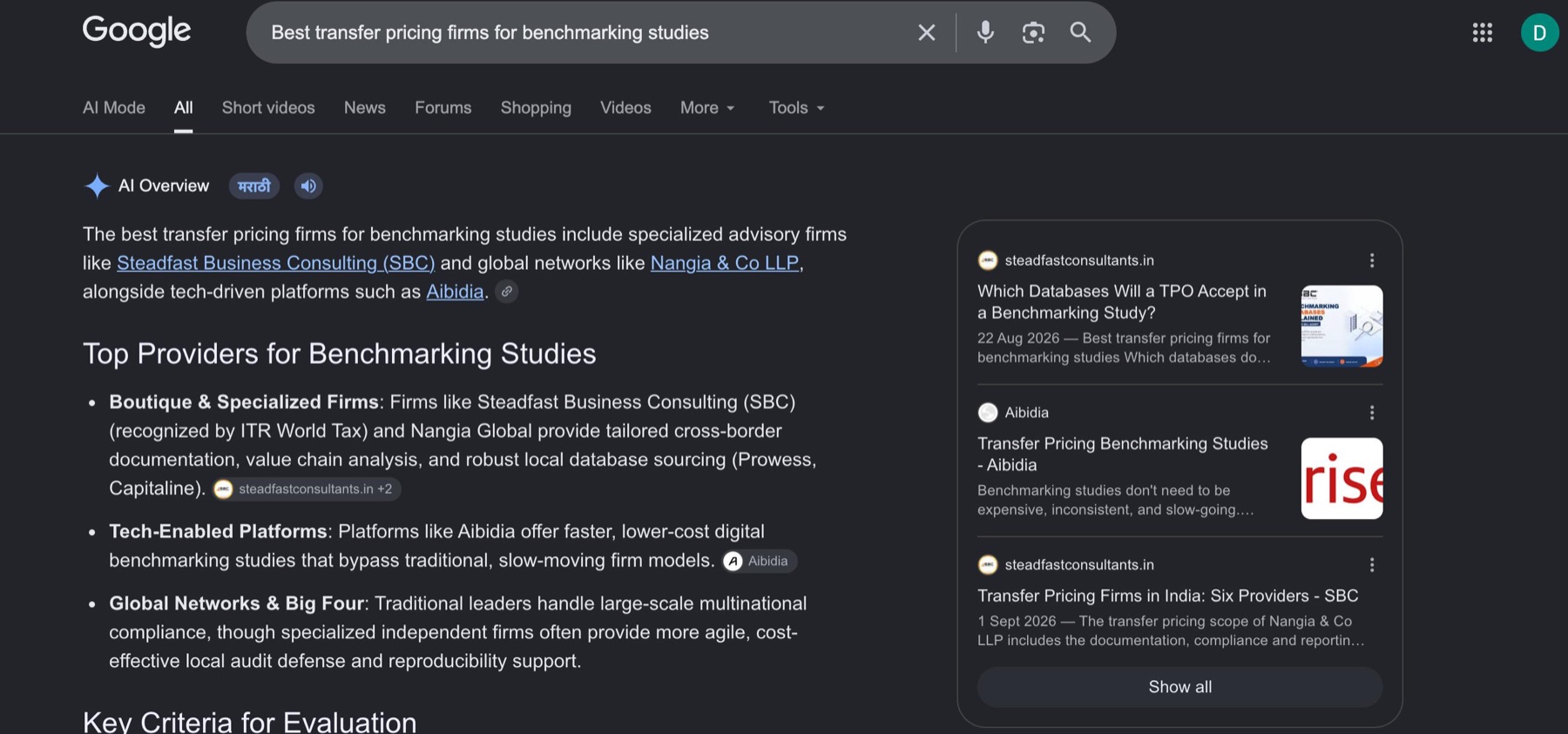Focus the search input field
This screenshot has height=734, width=1568.
click(584, 33)
